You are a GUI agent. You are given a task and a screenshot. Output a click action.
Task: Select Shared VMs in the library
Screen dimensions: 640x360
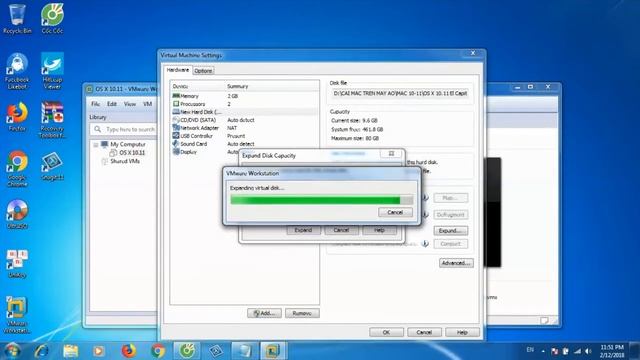tap(125, 161)
